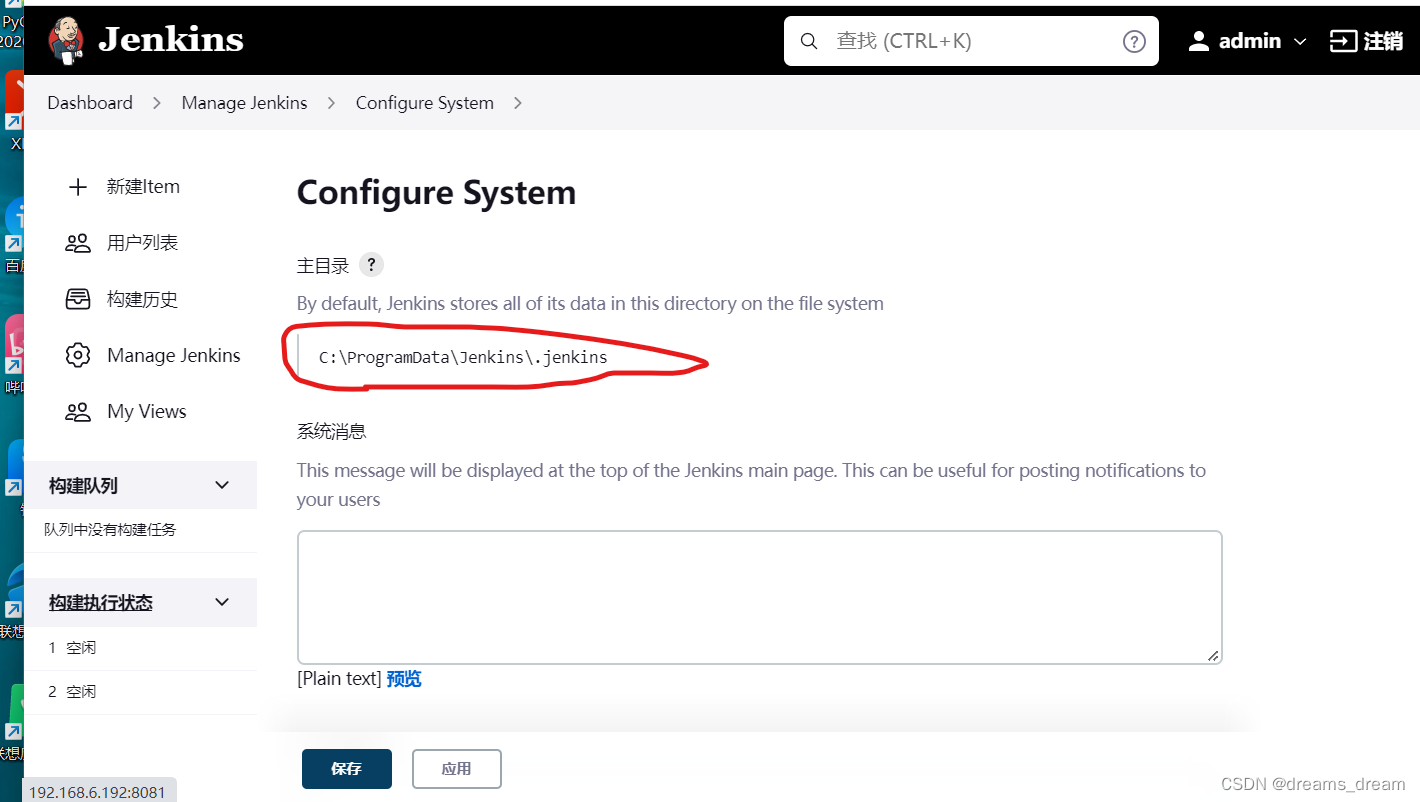Screen dimensions: 1420x802
Task: Open the 主目录 help question mark
Action: pos(370,264)
